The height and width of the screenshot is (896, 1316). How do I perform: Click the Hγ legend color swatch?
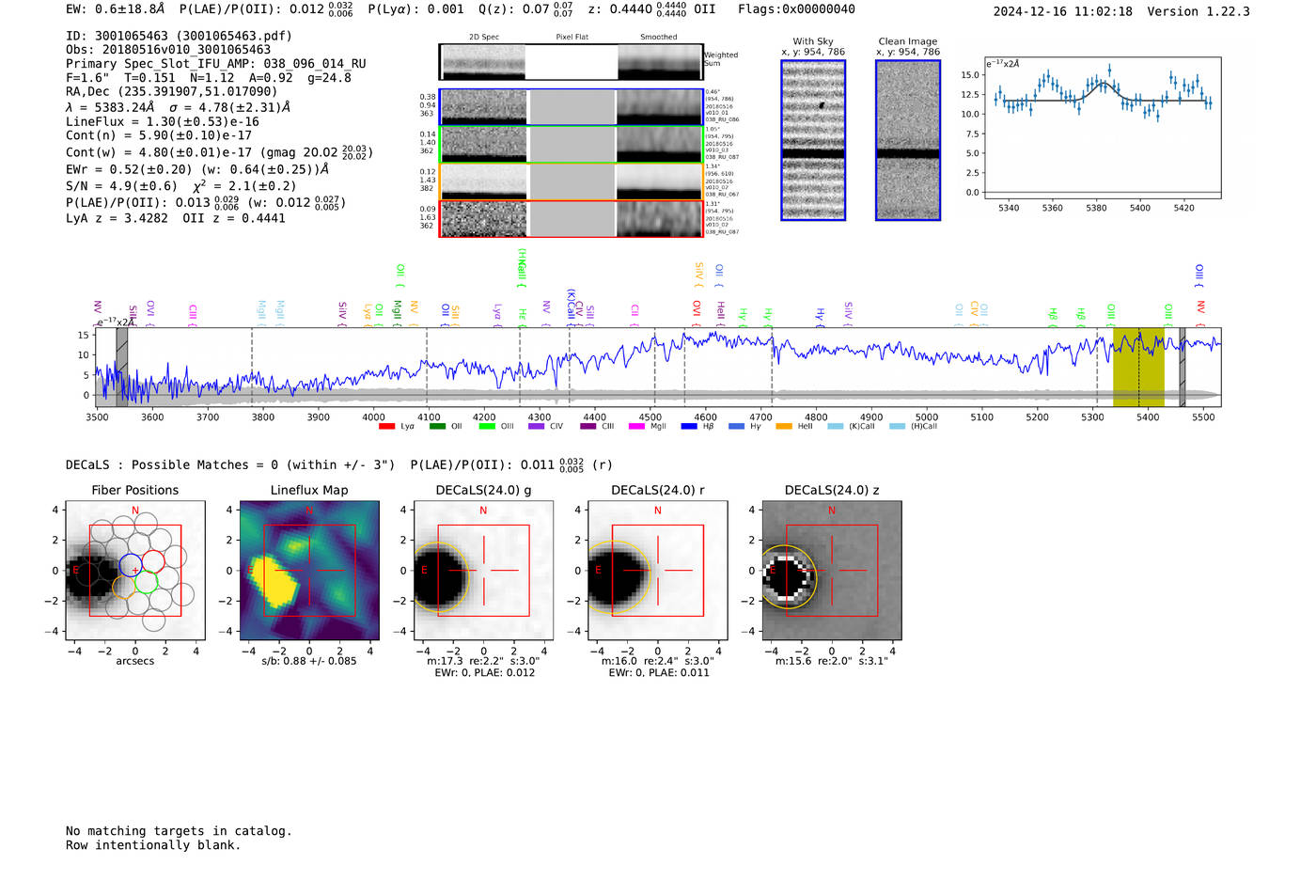pyautogui.click(x=736, y=427)
